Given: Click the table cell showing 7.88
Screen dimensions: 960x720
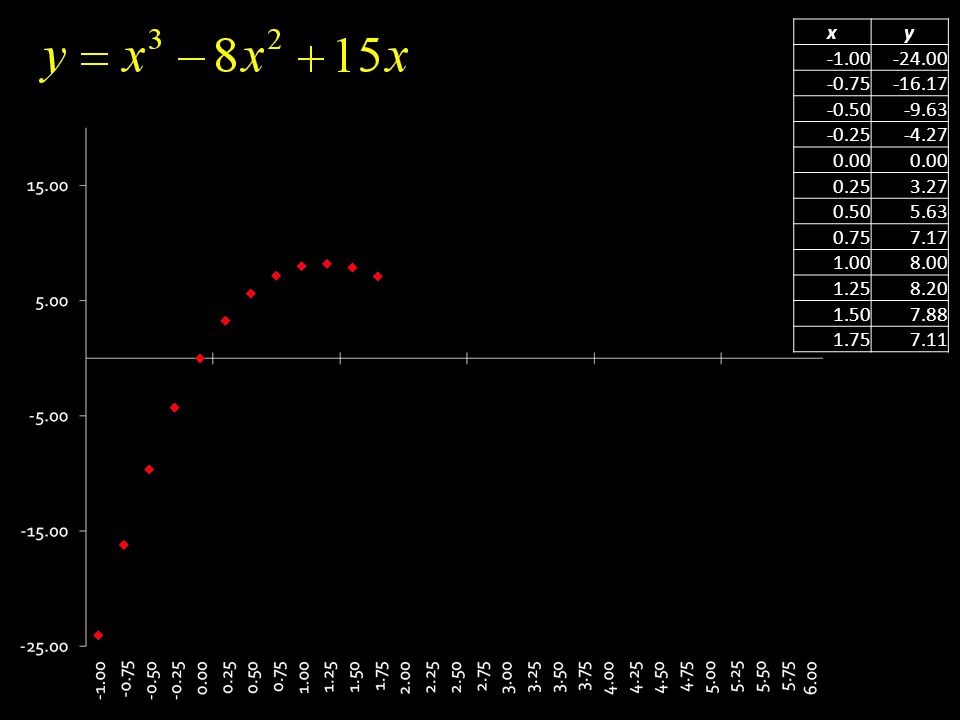Looking at the screenshot, I should point(910,313).
